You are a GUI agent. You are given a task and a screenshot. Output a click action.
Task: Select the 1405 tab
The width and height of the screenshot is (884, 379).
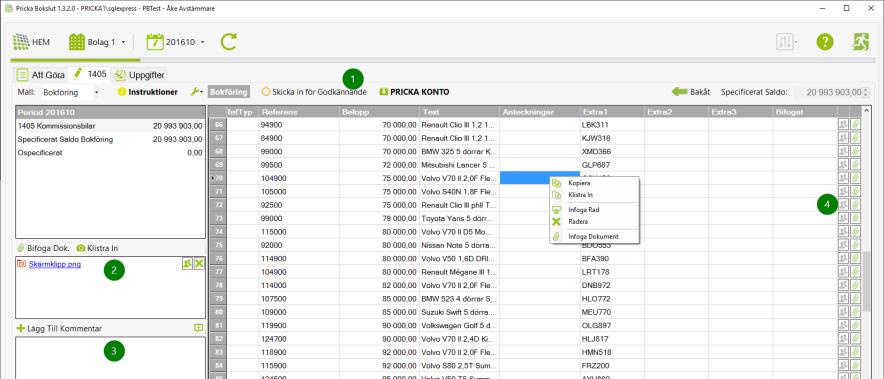click(90, 74)
